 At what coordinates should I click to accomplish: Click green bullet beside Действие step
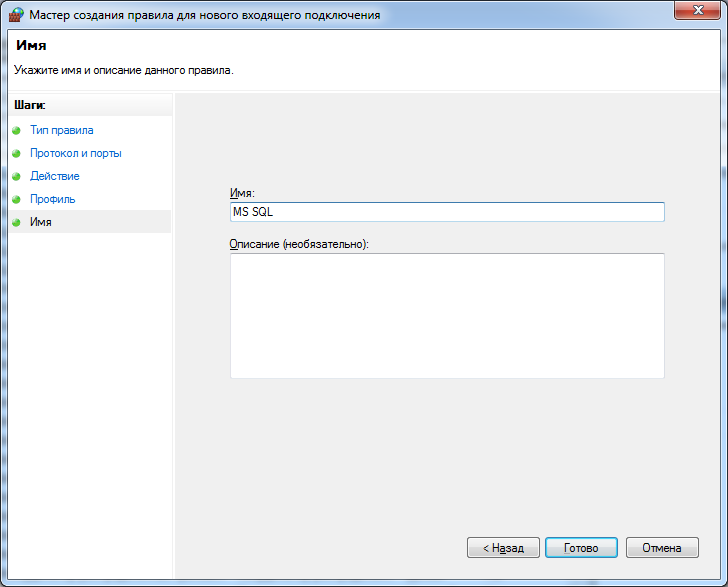(x=16, y=177)
